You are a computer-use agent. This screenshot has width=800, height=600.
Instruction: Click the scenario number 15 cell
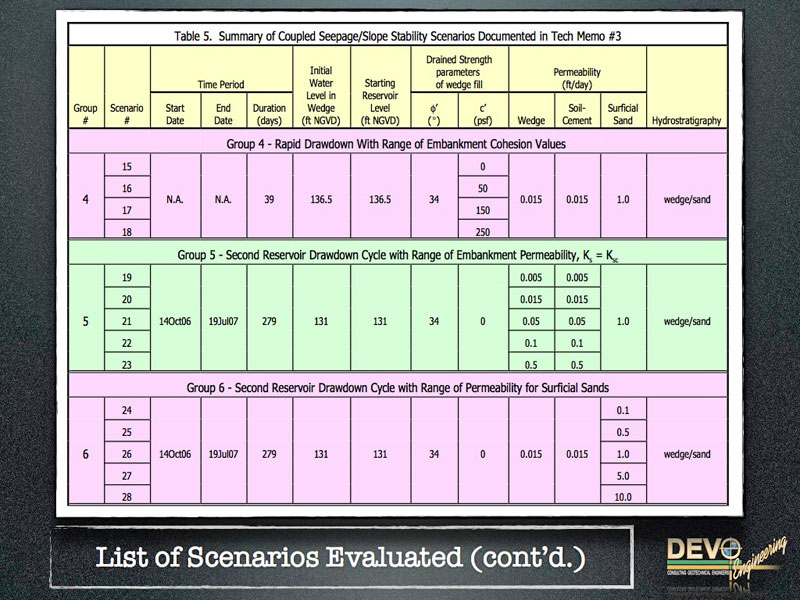click(x=127, y=166)
